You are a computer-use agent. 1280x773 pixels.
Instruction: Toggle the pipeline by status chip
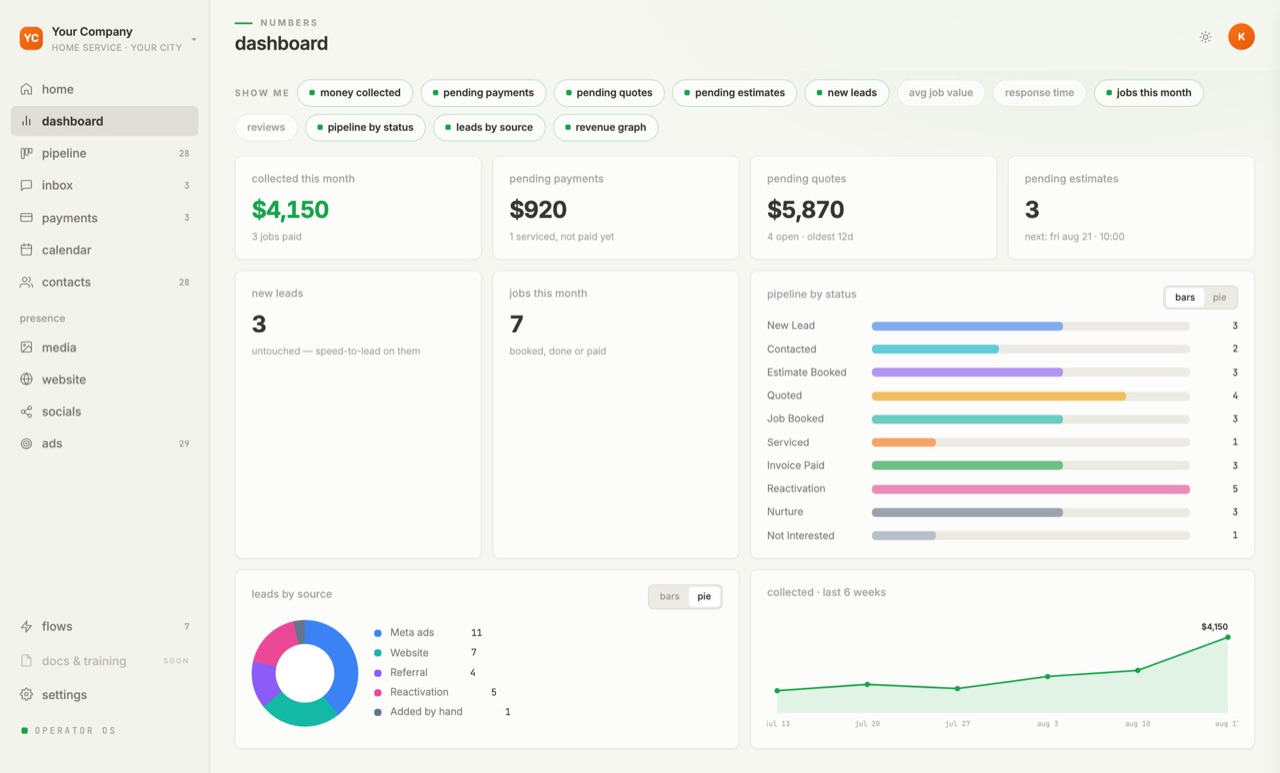pos(365,127)
